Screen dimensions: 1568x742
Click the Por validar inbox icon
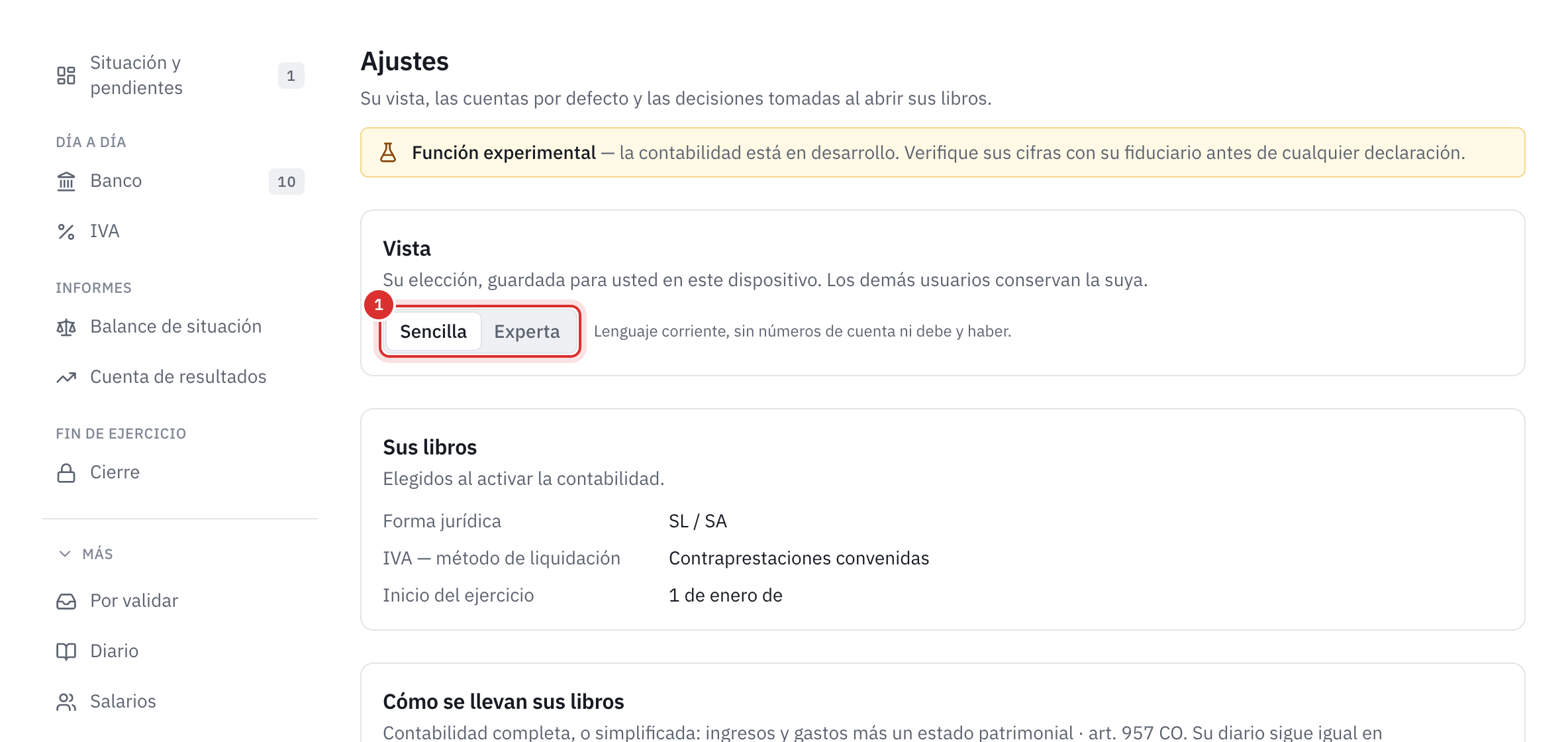click(66, 602)
